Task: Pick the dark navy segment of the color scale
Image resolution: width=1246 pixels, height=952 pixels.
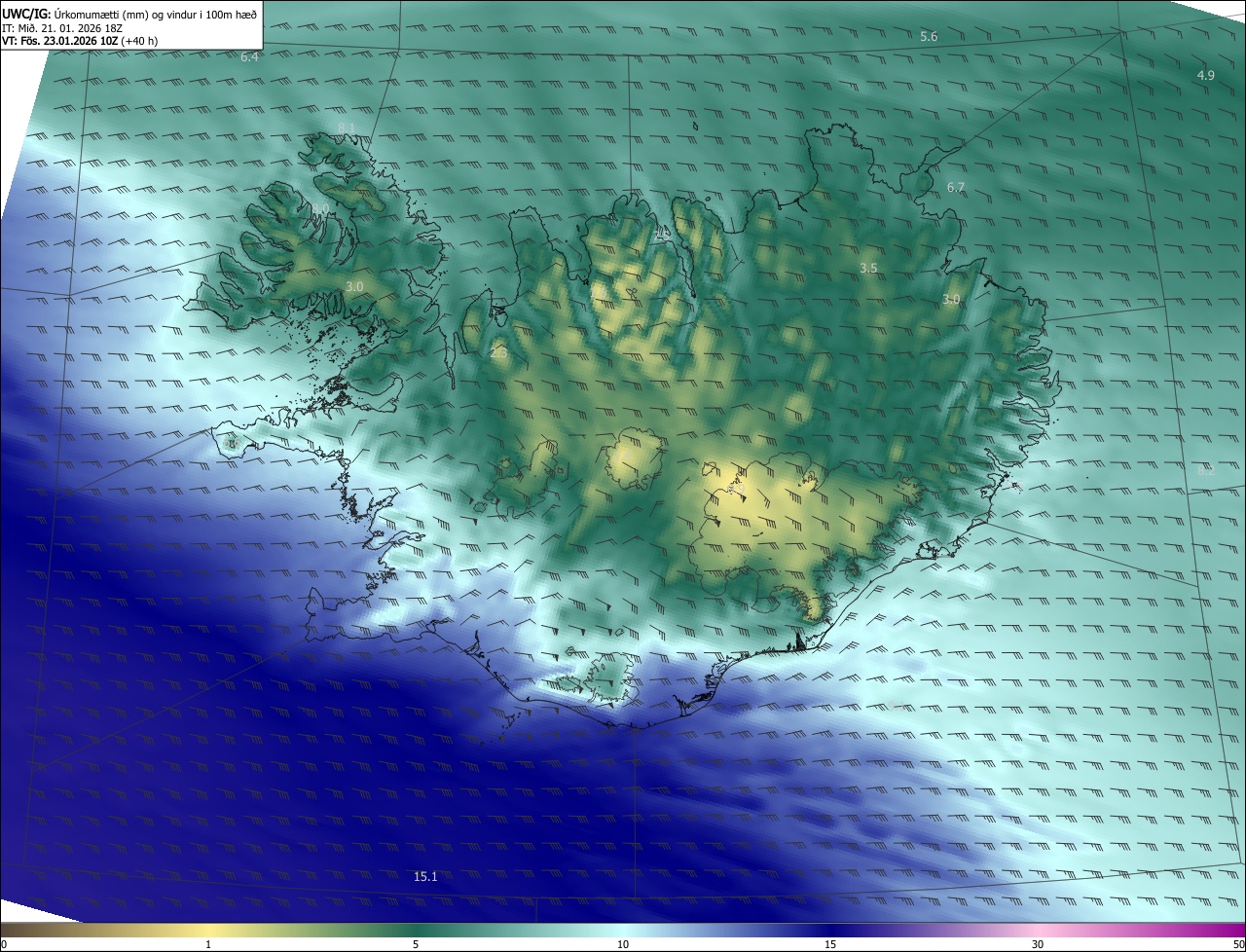Action: pyautogui.click(x=830, y=931)
